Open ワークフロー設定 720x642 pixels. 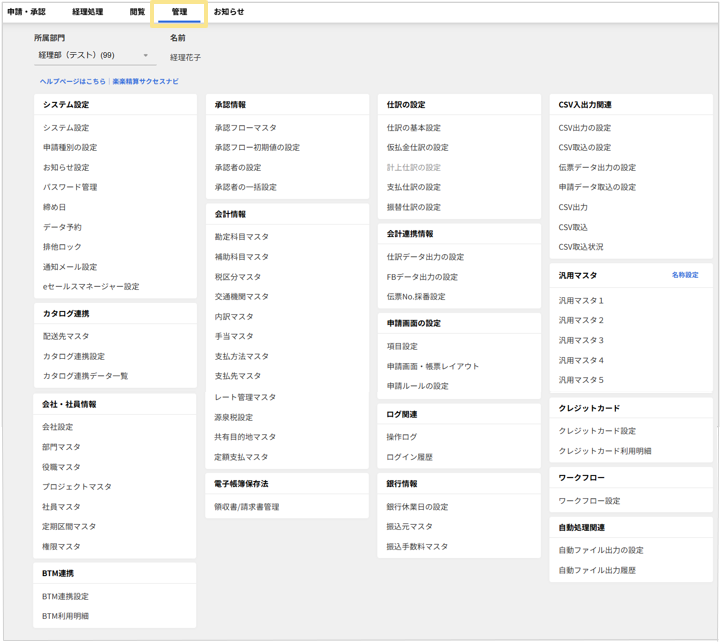click(x=589, y=501)
